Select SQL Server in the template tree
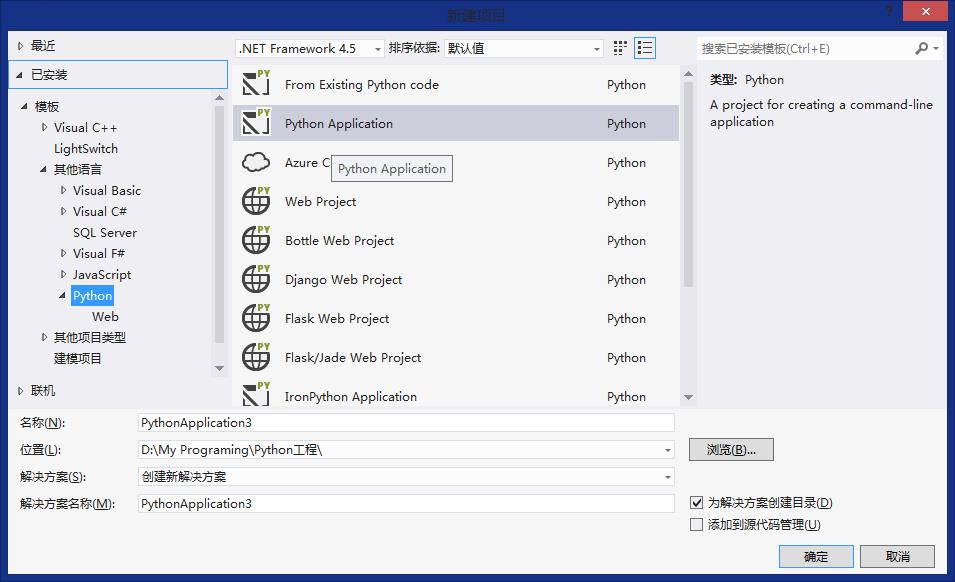Viewport: 955px width, 582px height. tap(105, 233)
